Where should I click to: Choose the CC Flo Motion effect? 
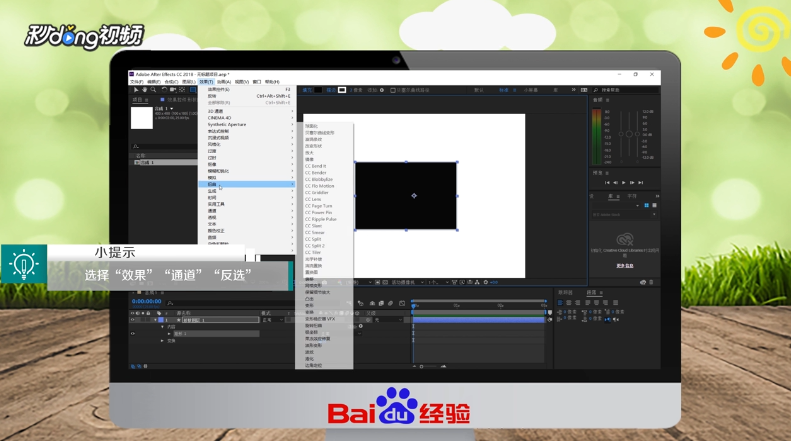click(319, 186)
